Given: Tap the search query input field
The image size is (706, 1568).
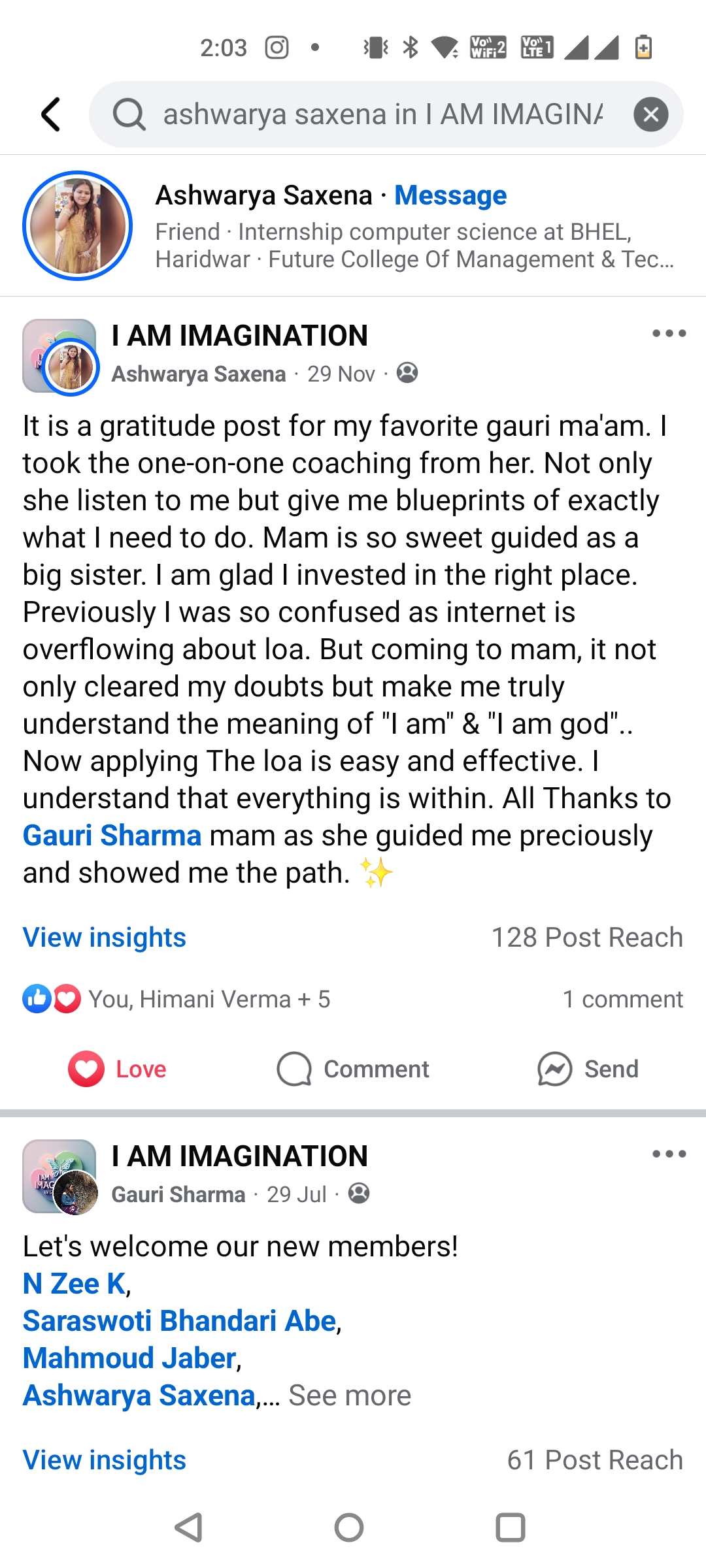Looking at the screenshot, I should coord(382,114).
